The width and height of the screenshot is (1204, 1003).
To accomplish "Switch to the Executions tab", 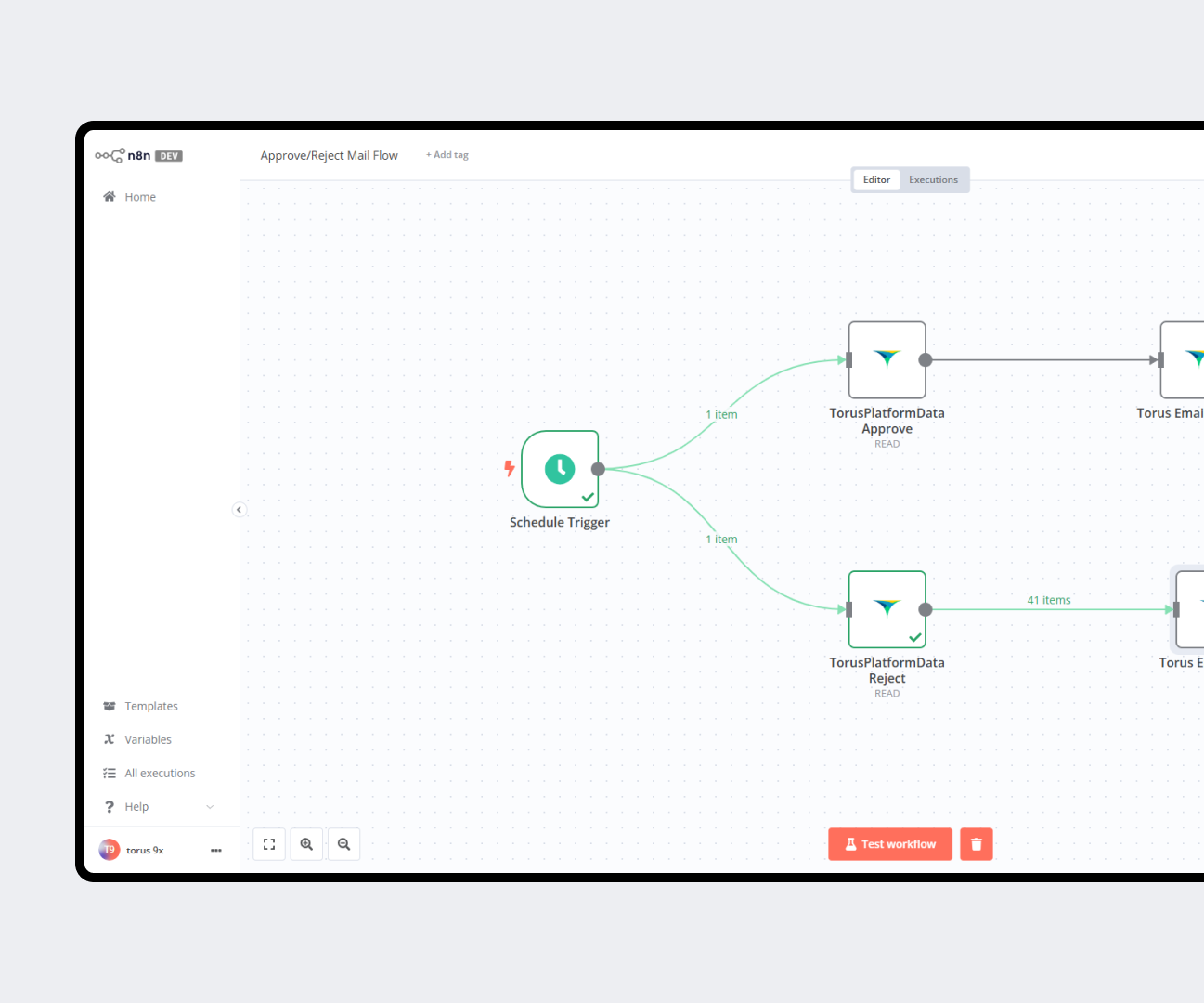I will point(933,180).
